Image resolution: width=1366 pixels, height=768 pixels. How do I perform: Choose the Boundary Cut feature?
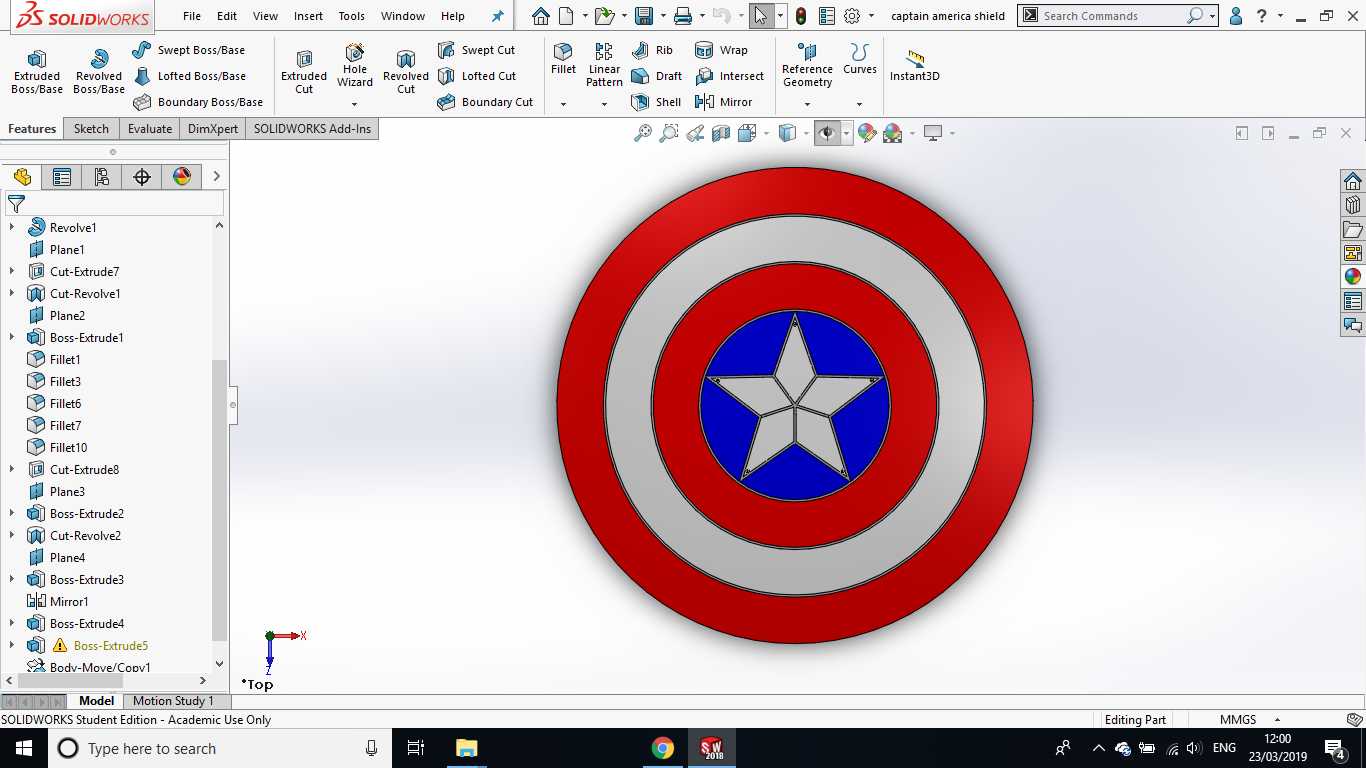[x=485, y=102]
